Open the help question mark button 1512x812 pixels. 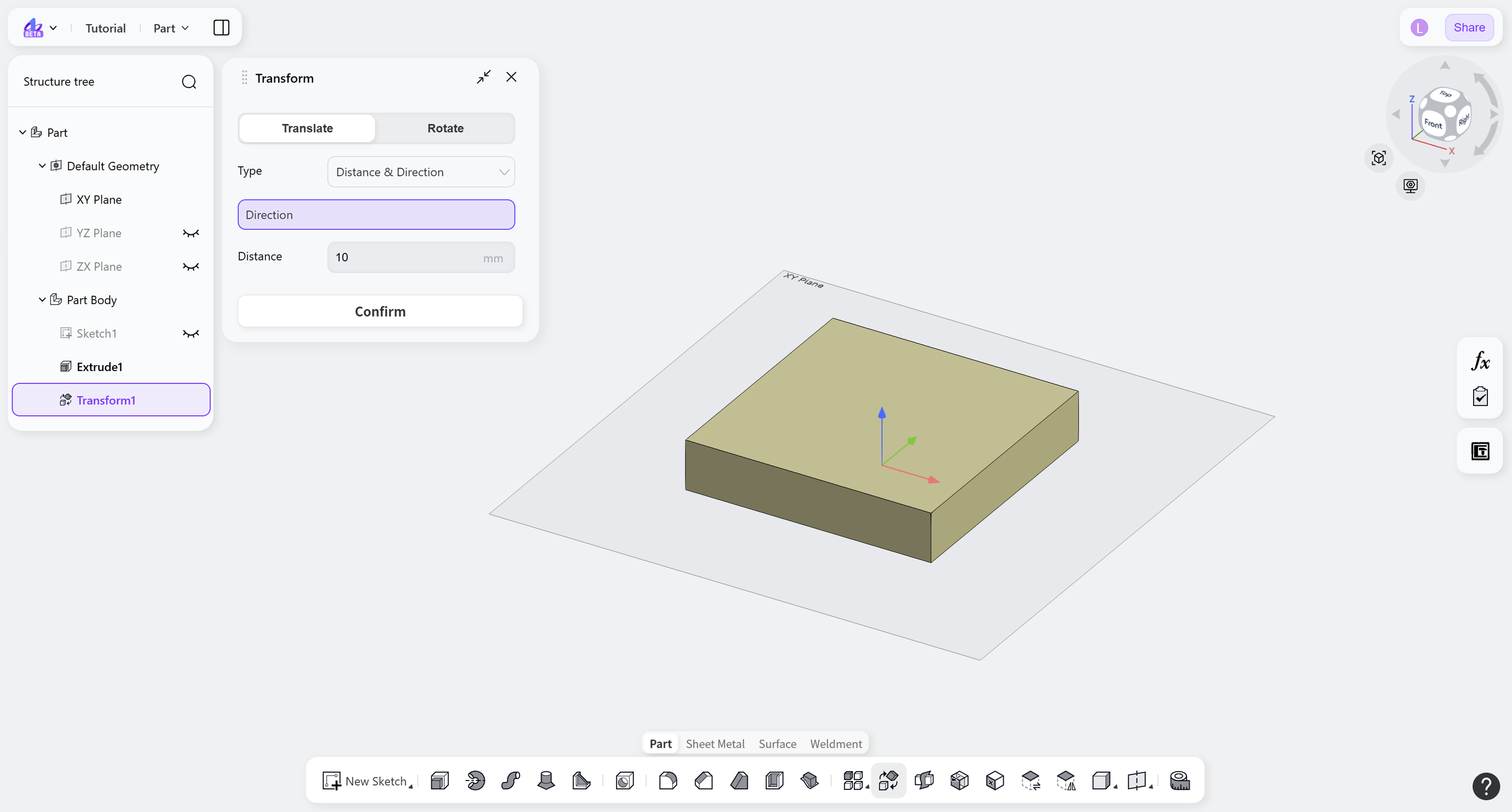tap(1485, 786)
